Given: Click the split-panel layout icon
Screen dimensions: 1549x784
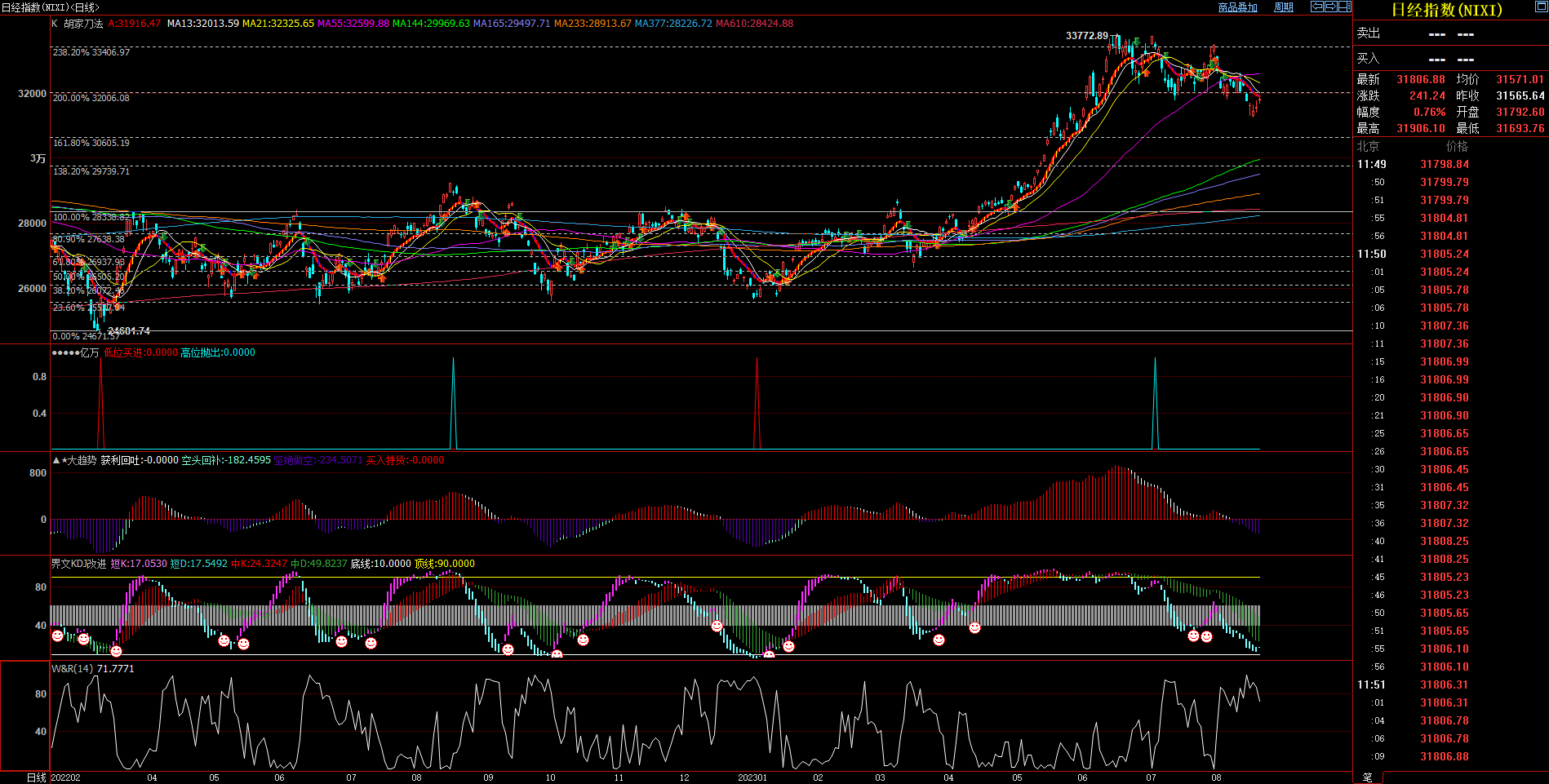Looking at the screenshot, I should coord(1345,7).
